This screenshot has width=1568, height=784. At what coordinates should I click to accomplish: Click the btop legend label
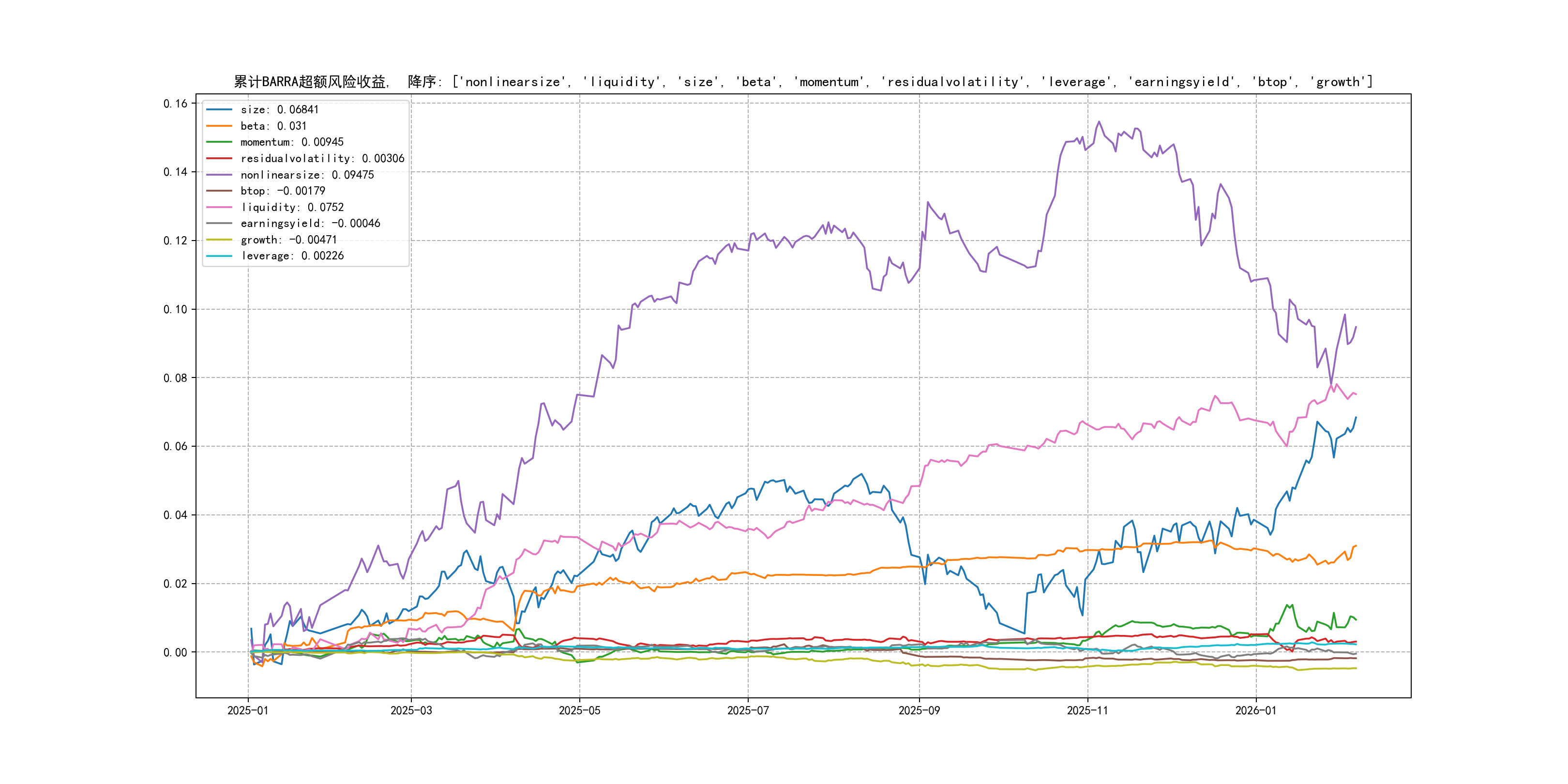pyautogui.click(x=283, y=191)
